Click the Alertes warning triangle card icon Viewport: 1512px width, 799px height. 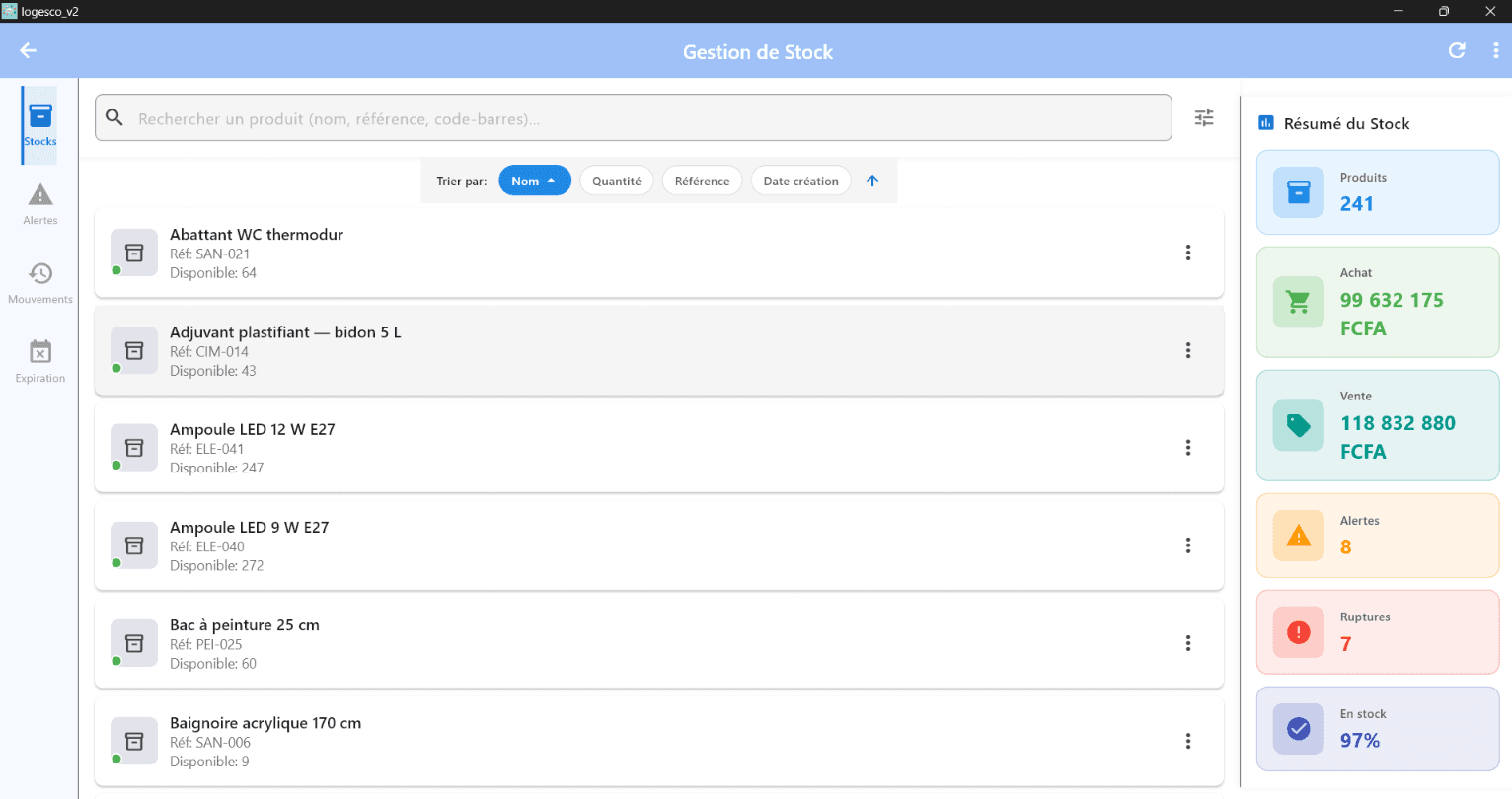pyautogui.click(x=1299, y=536)
